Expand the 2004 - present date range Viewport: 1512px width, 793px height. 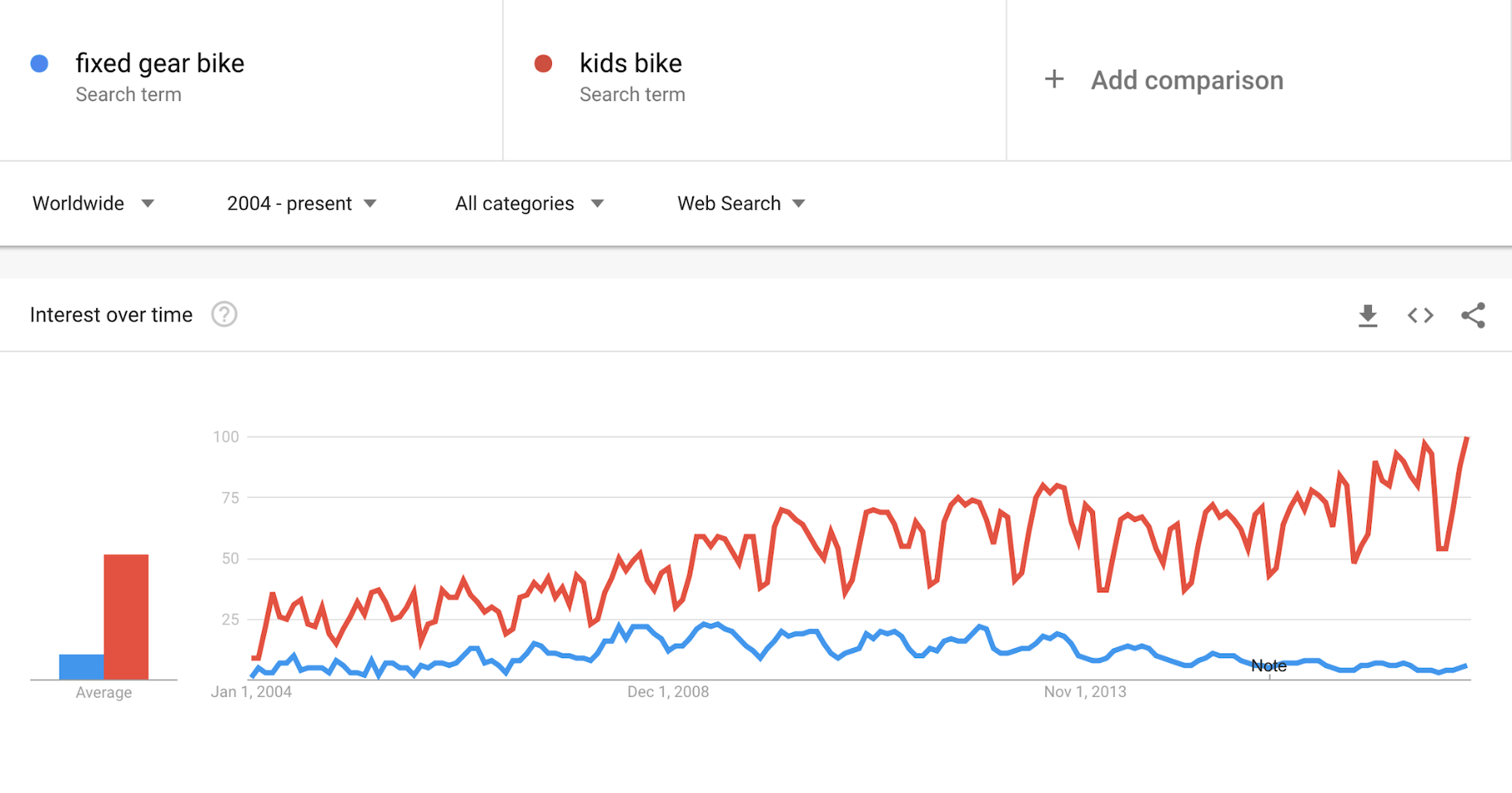(x=301, y=204)
